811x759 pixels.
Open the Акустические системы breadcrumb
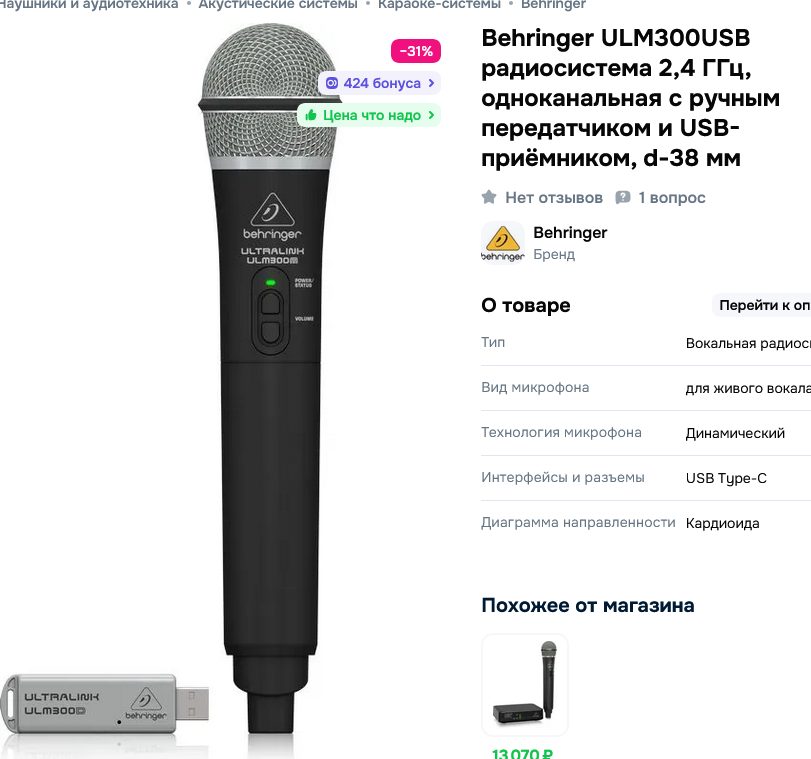pyautogui.click(x=278, y=5)
